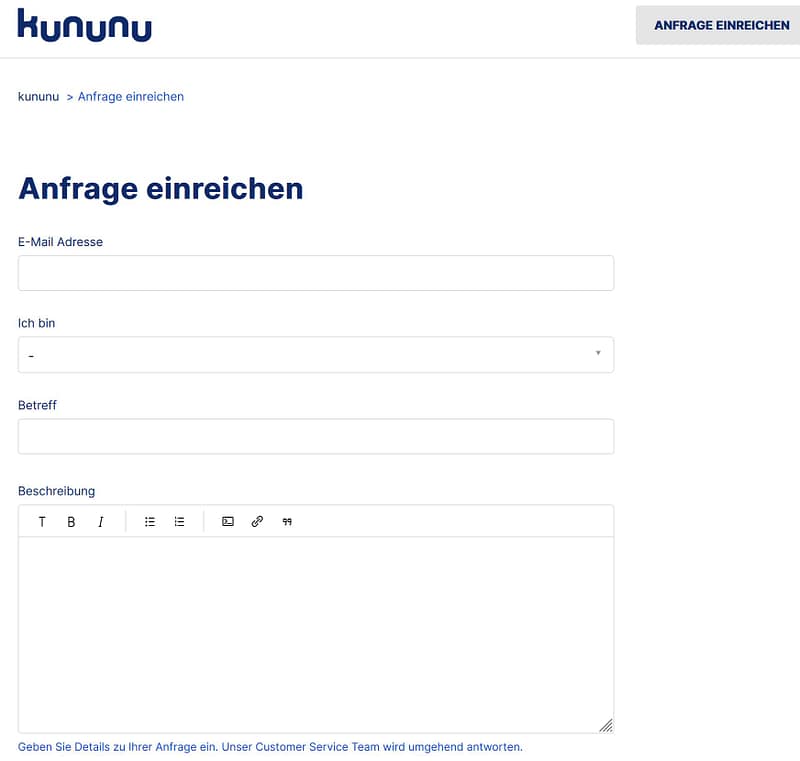Click the kununu logo
The height and width of the screenshot is (761, 800).
click(85, 25)
